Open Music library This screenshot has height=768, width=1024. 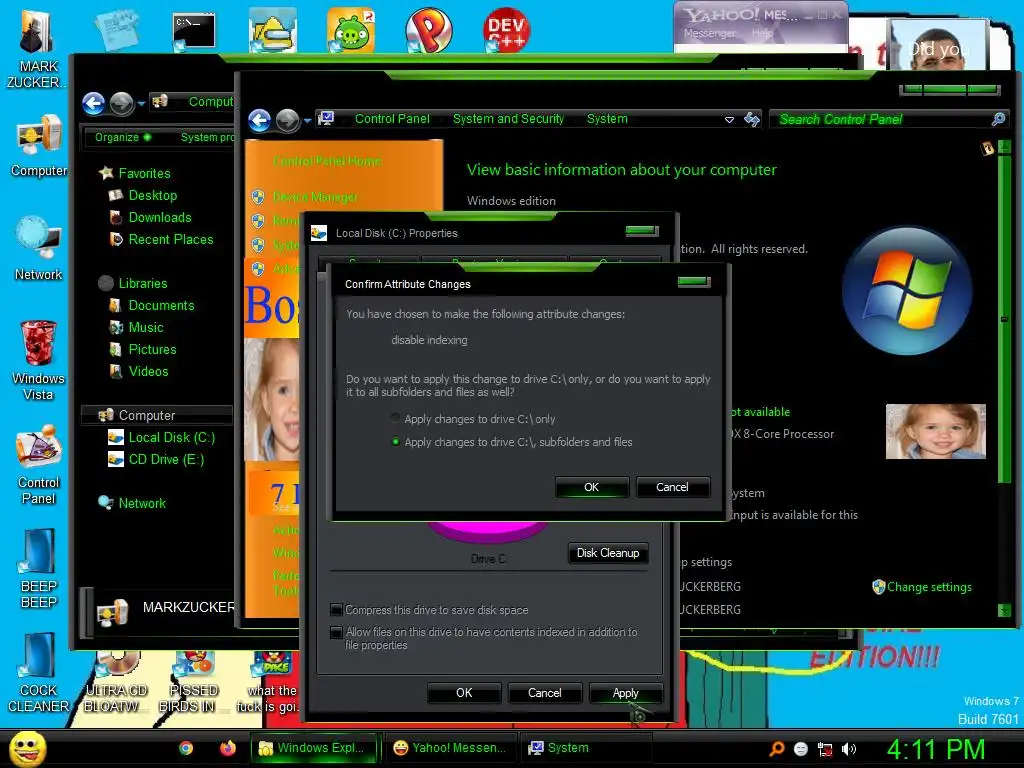146,327
